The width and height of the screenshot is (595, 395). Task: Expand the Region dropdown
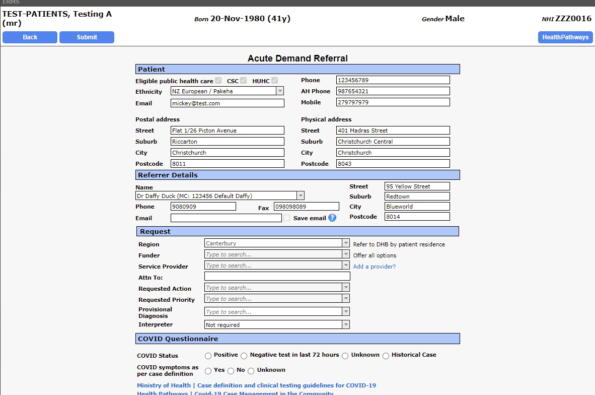(345, 243)
